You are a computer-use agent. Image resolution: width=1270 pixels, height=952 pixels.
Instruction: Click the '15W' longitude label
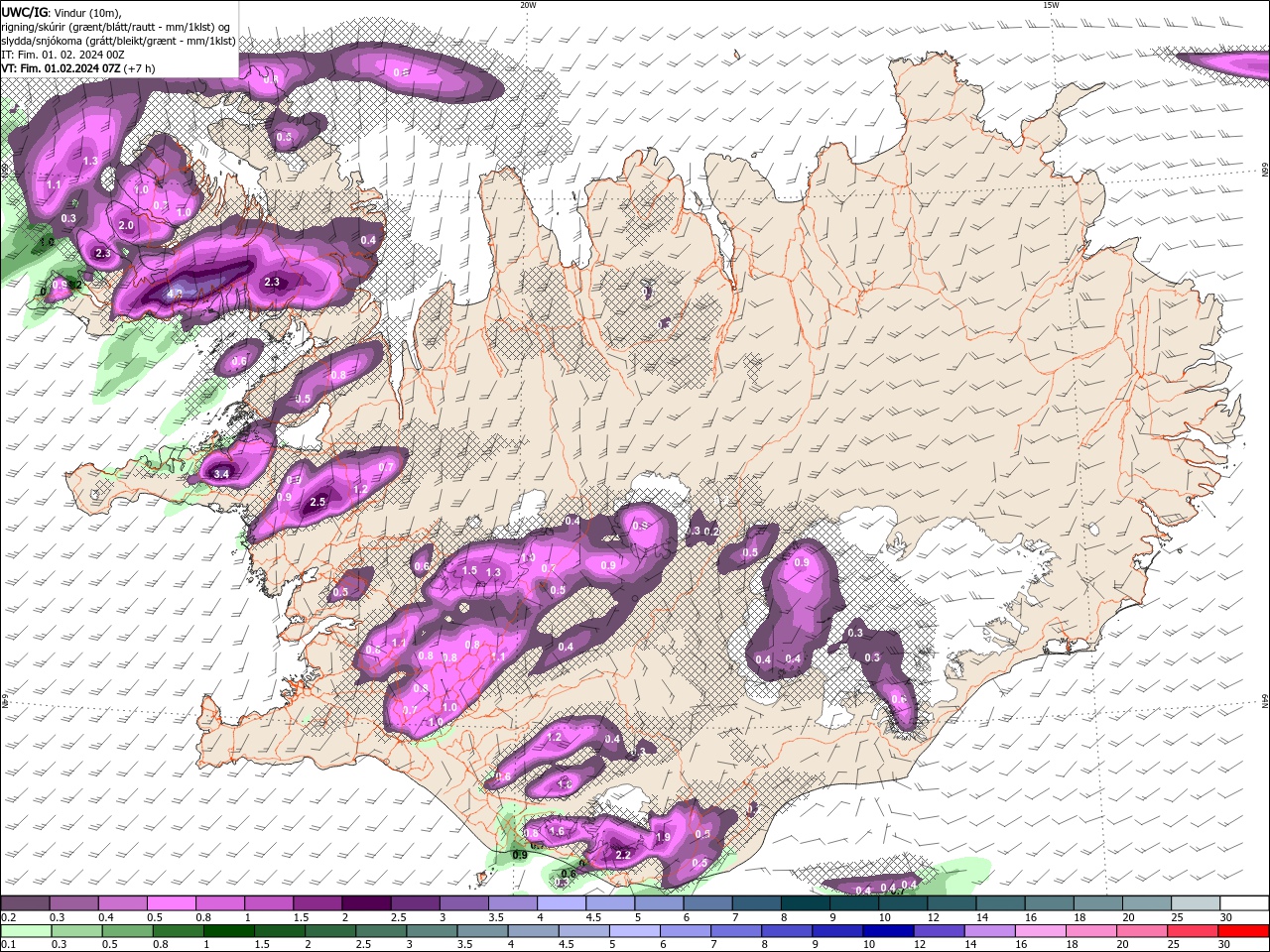pos(1051,5)
